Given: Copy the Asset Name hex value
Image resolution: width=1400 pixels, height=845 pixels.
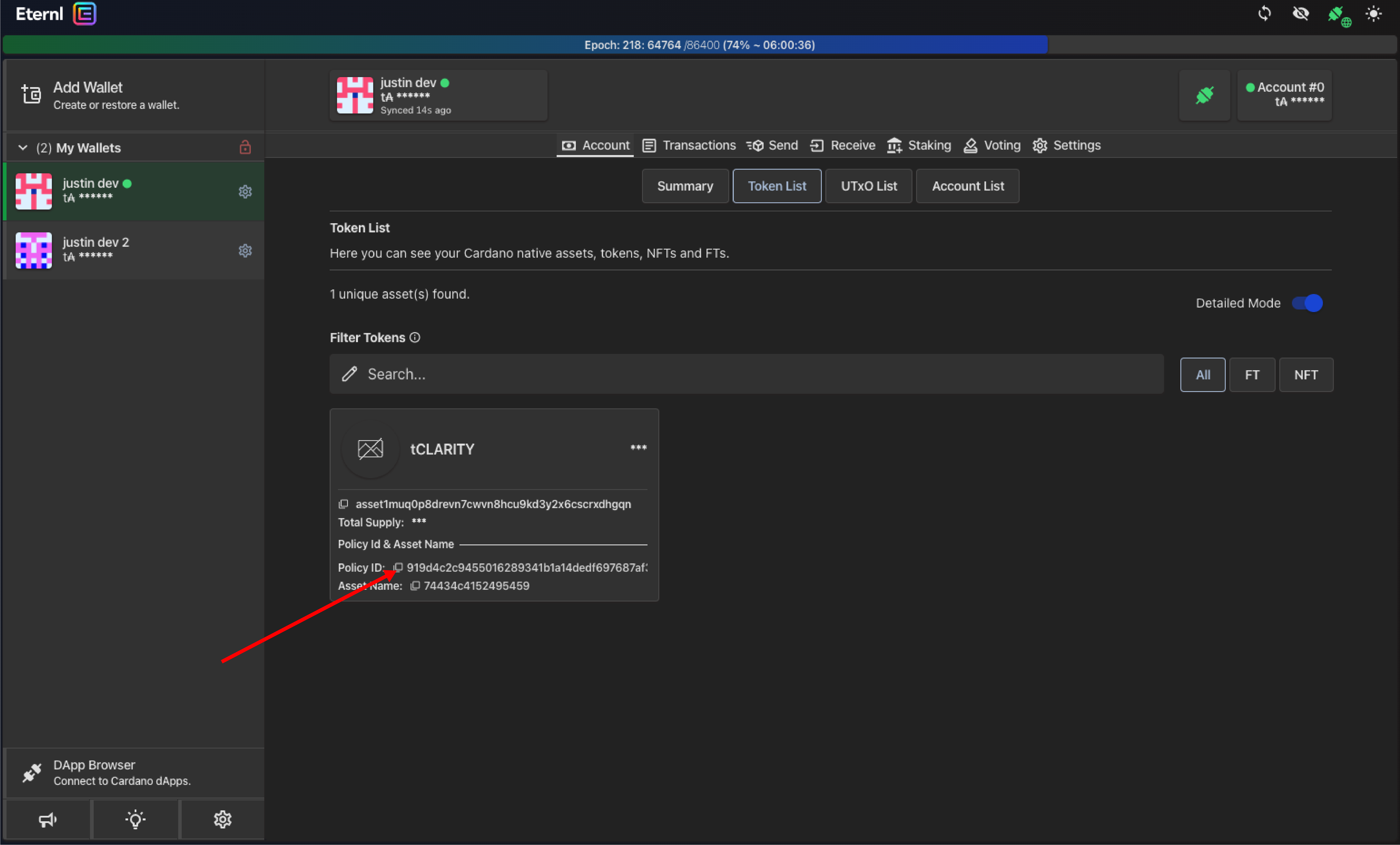Looking at the screenshot, I should 415,585.
